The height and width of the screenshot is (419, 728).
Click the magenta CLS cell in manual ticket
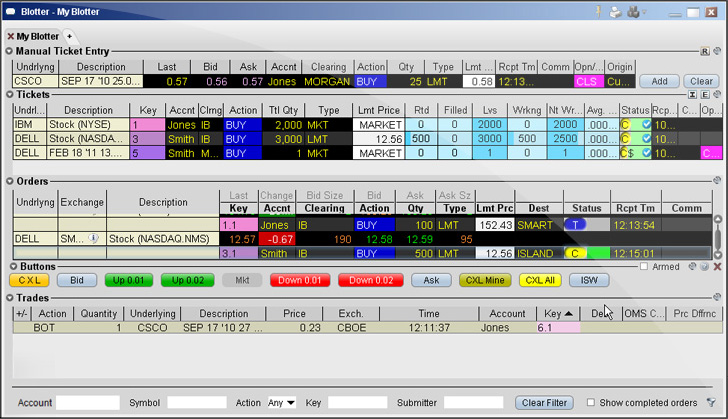(x=589, y=81)
